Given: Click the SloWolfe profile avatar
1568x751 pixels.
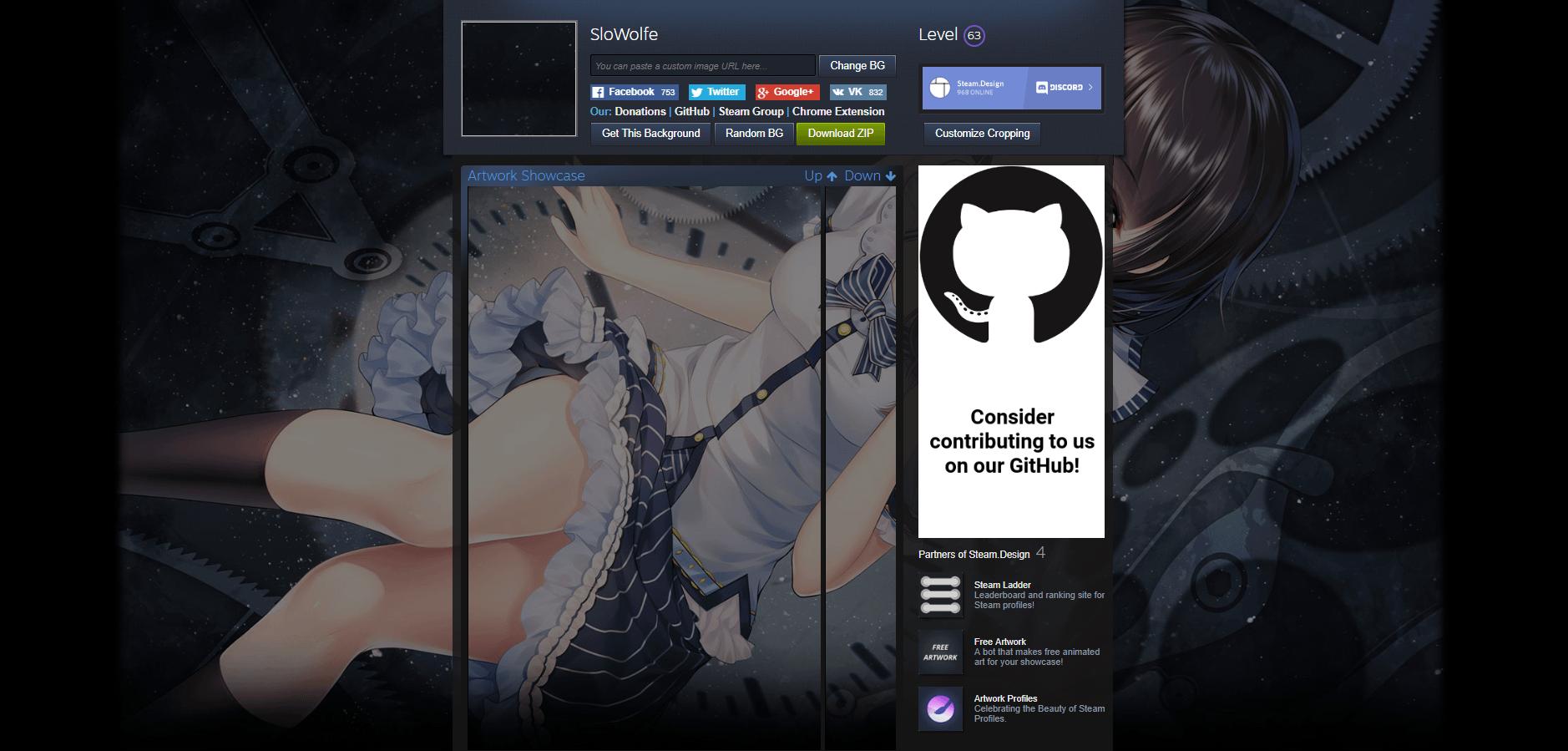Looking at the screenshot, I should (519, 79).
